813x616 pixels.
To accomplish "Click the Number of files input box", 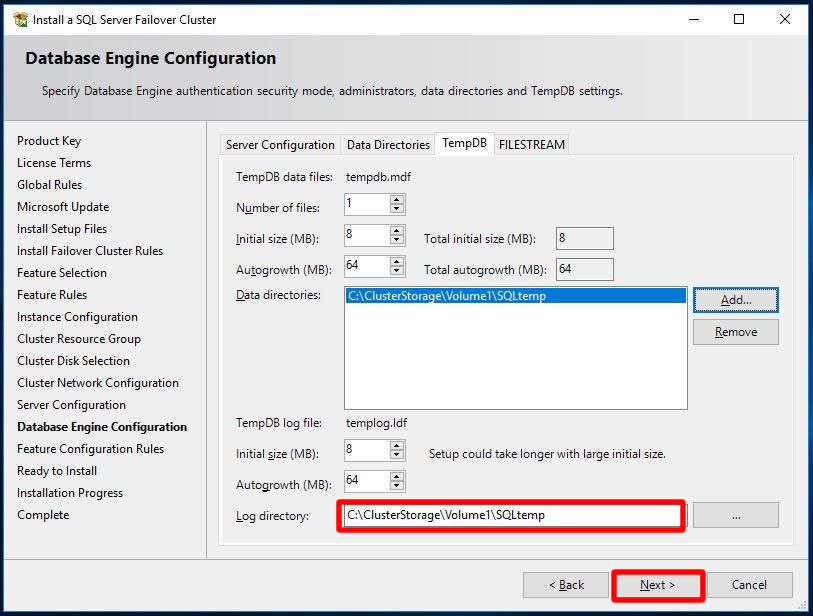I will point(365,204).
